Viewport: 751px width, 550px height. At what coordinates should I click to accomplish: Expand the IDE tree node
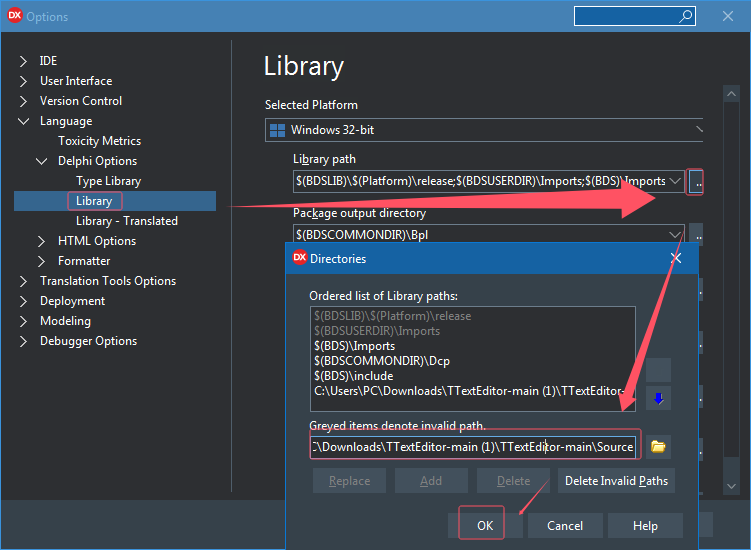tap(23, 61)
